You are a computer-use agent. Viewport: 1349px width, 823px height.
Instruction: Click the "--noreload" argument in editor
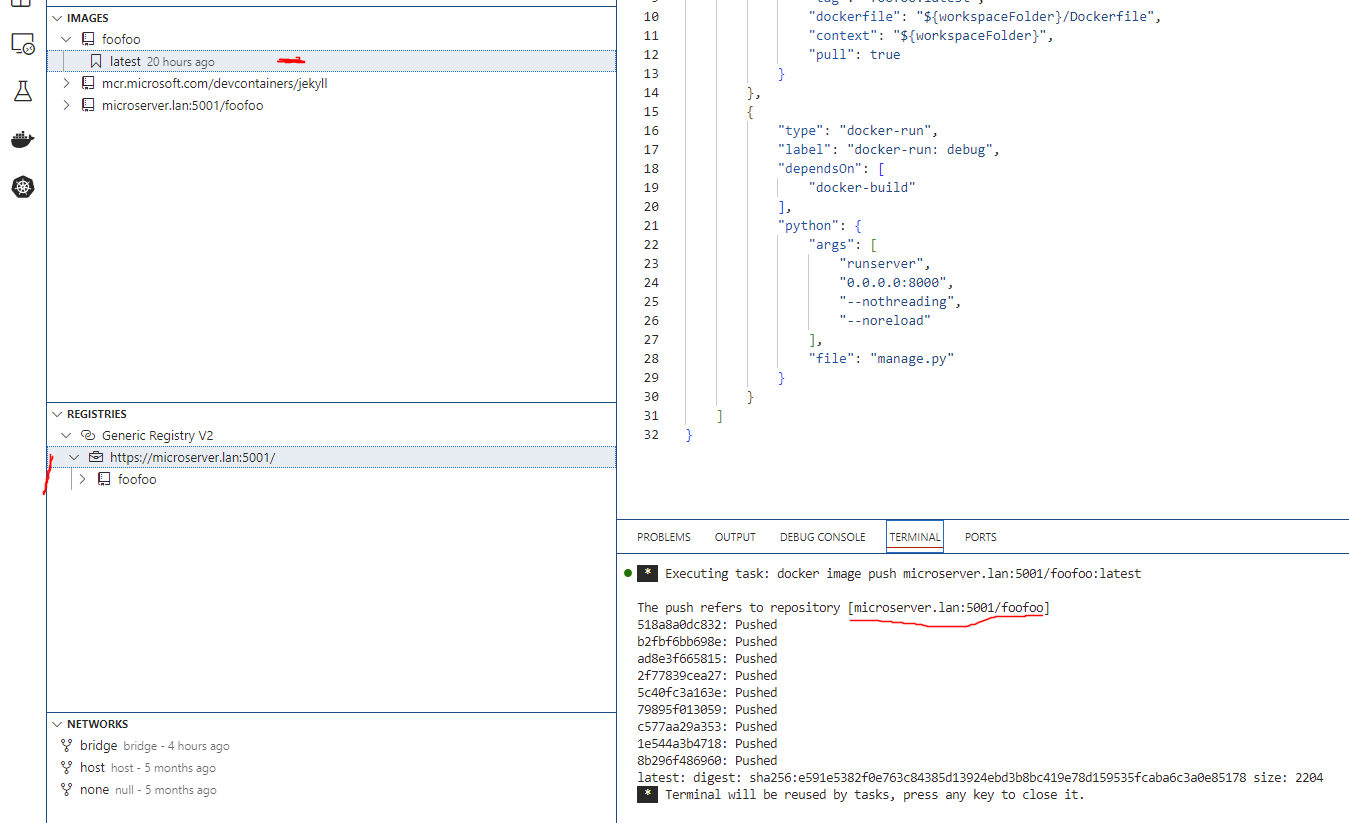coord(886,321)
